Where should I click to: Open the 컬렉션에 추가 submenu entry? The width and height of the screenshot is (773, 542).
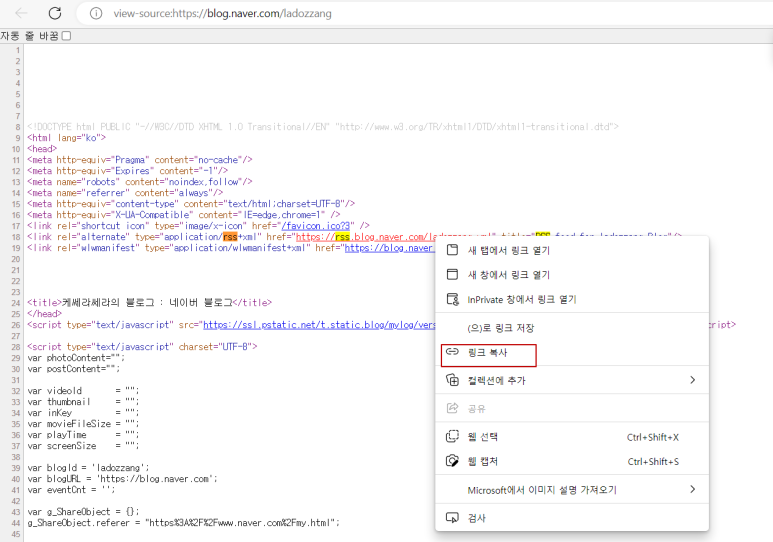[x=572, y=380]
